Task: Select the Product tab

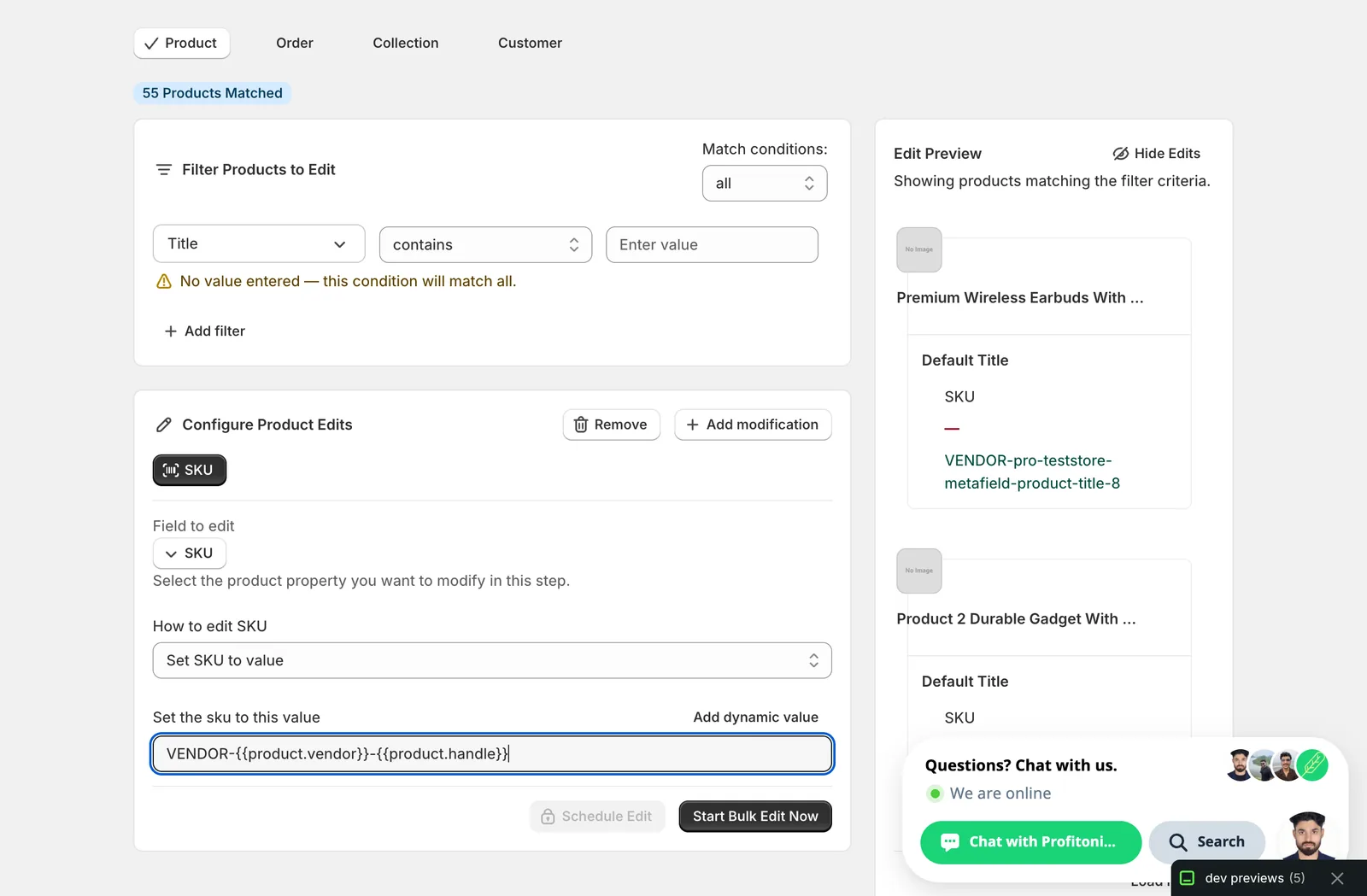Action: pos(182,43)
